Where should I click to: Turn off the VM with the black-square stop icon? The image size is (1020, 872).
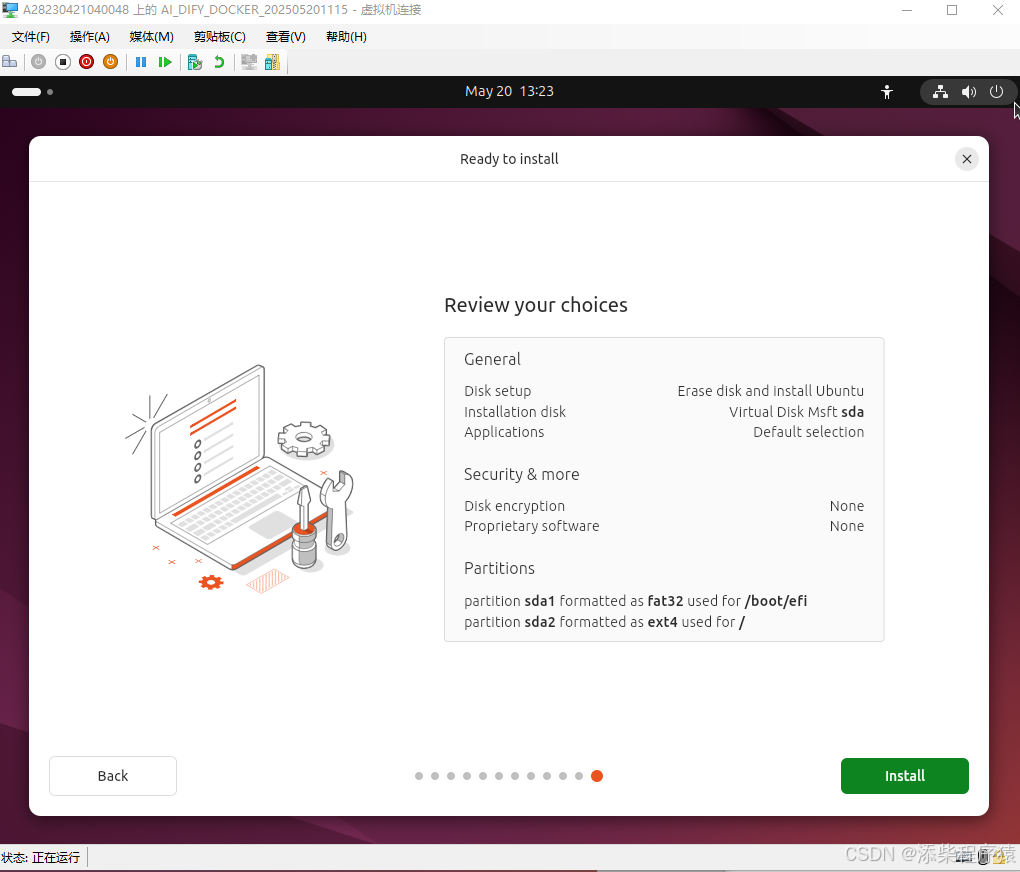62,62
